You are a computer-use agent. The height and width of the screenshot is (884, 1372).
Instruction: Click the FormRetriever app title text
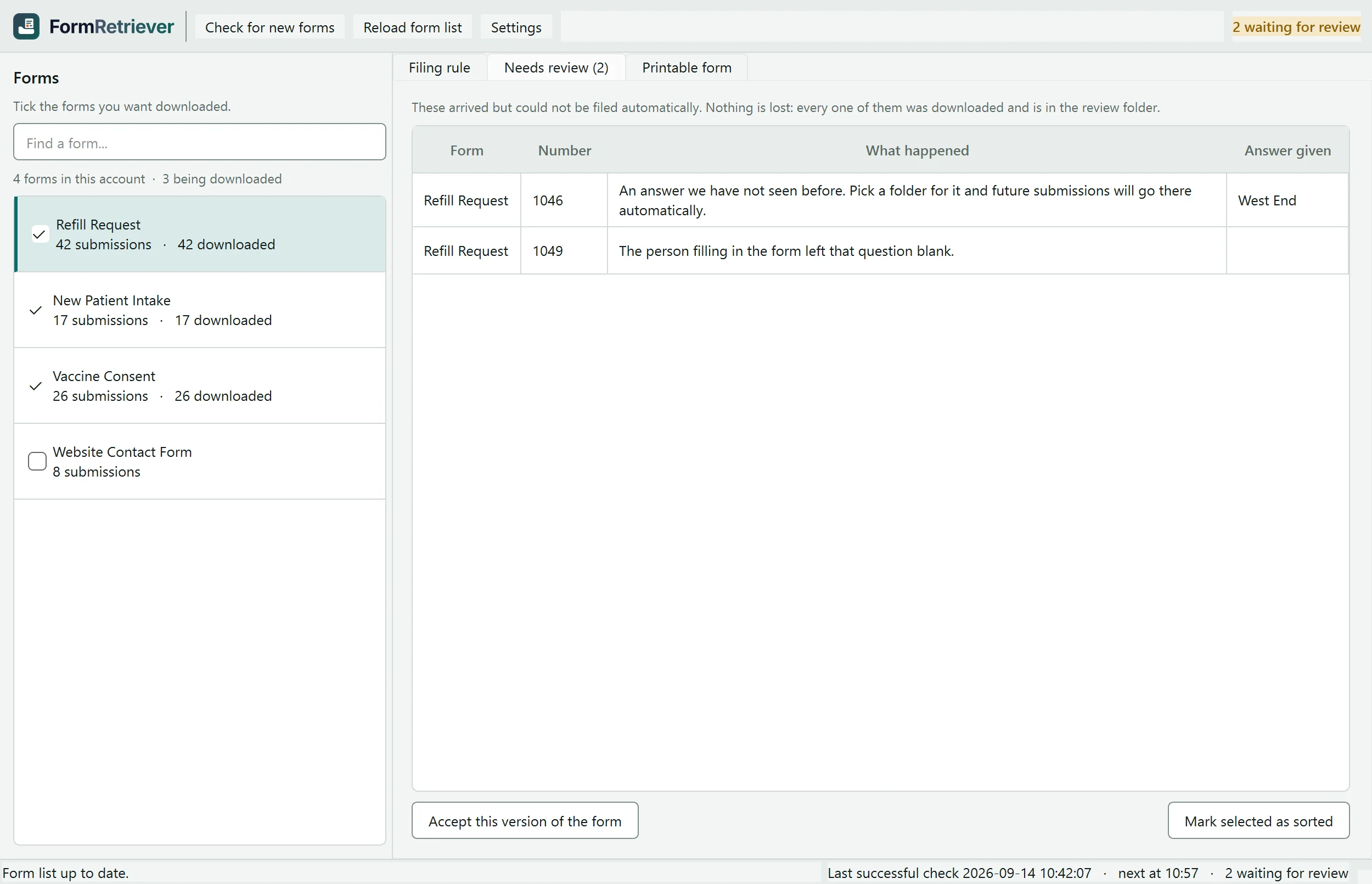point(111,26)
